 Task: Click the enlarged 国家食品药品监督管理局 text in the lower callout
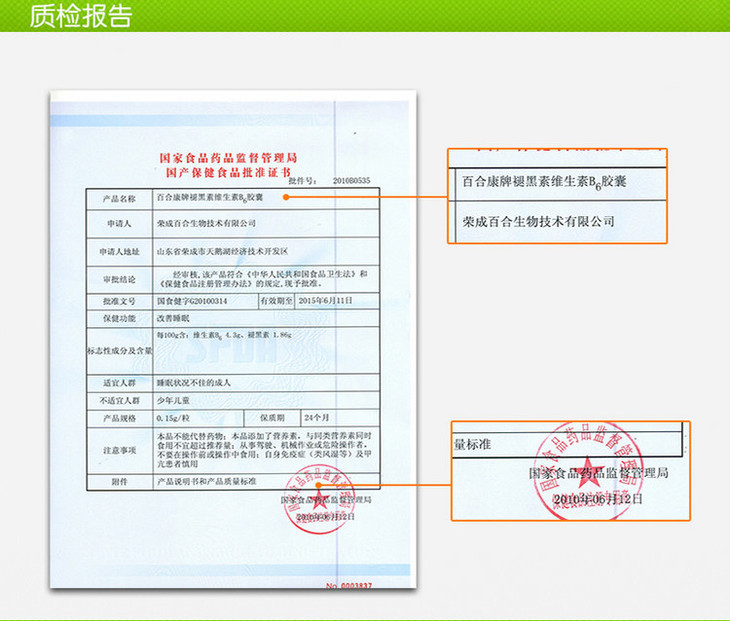[599, 473]
